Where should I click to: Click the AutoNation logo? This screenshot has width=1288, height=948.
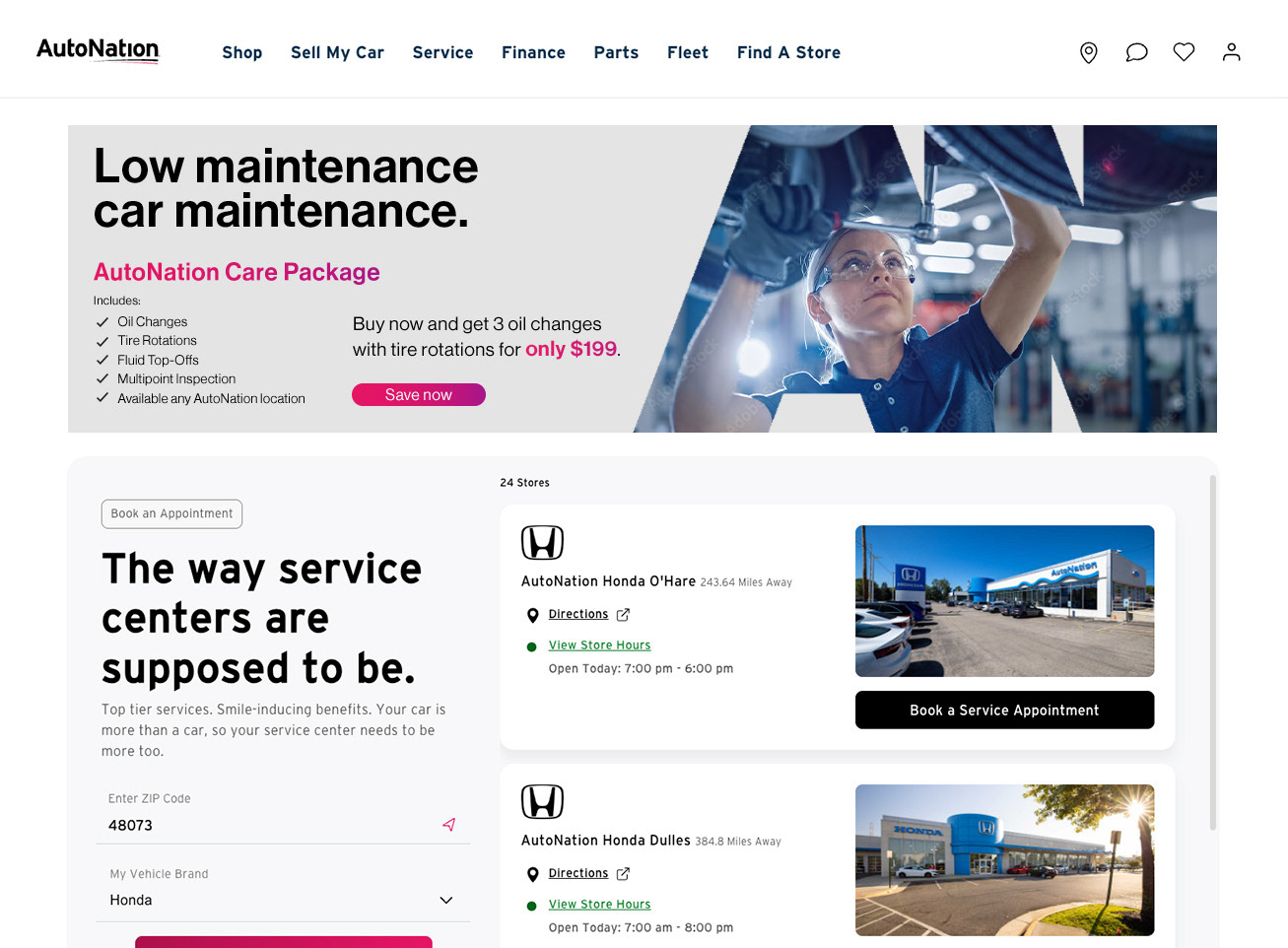[98, 50]
